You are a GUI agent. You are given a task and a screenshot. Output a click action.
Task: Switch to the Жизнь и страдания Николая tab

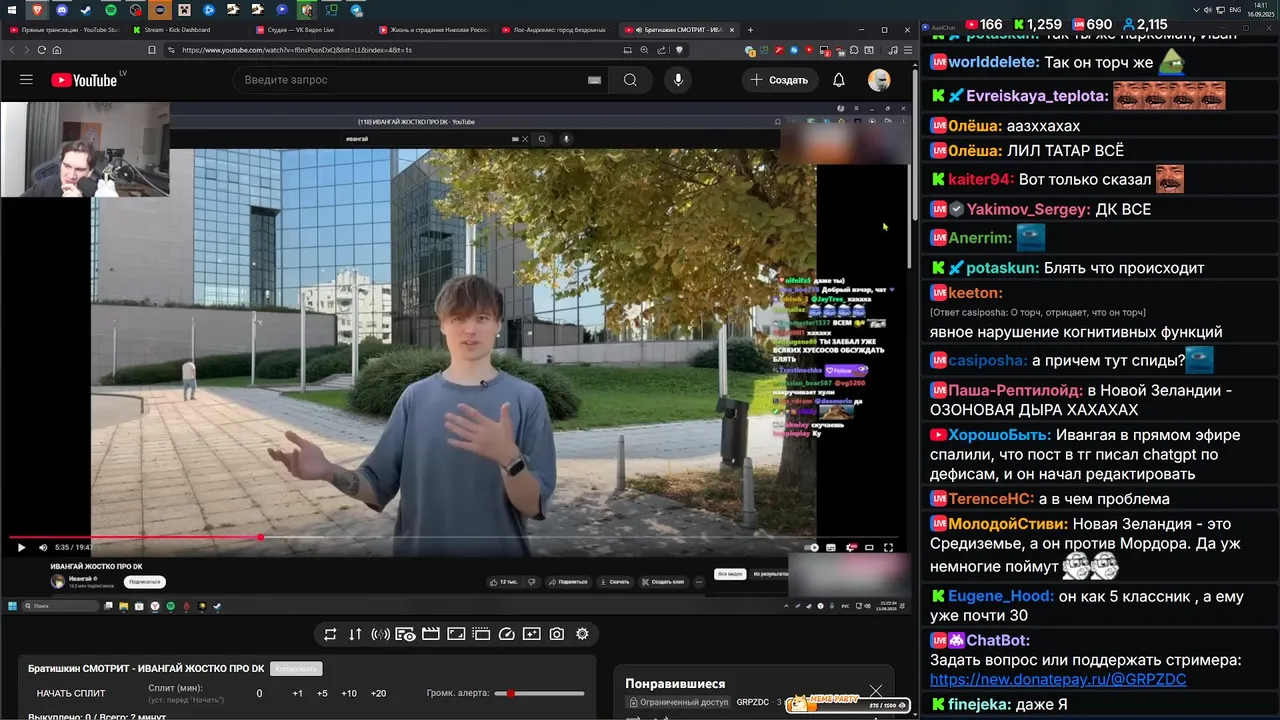[432, 30]
